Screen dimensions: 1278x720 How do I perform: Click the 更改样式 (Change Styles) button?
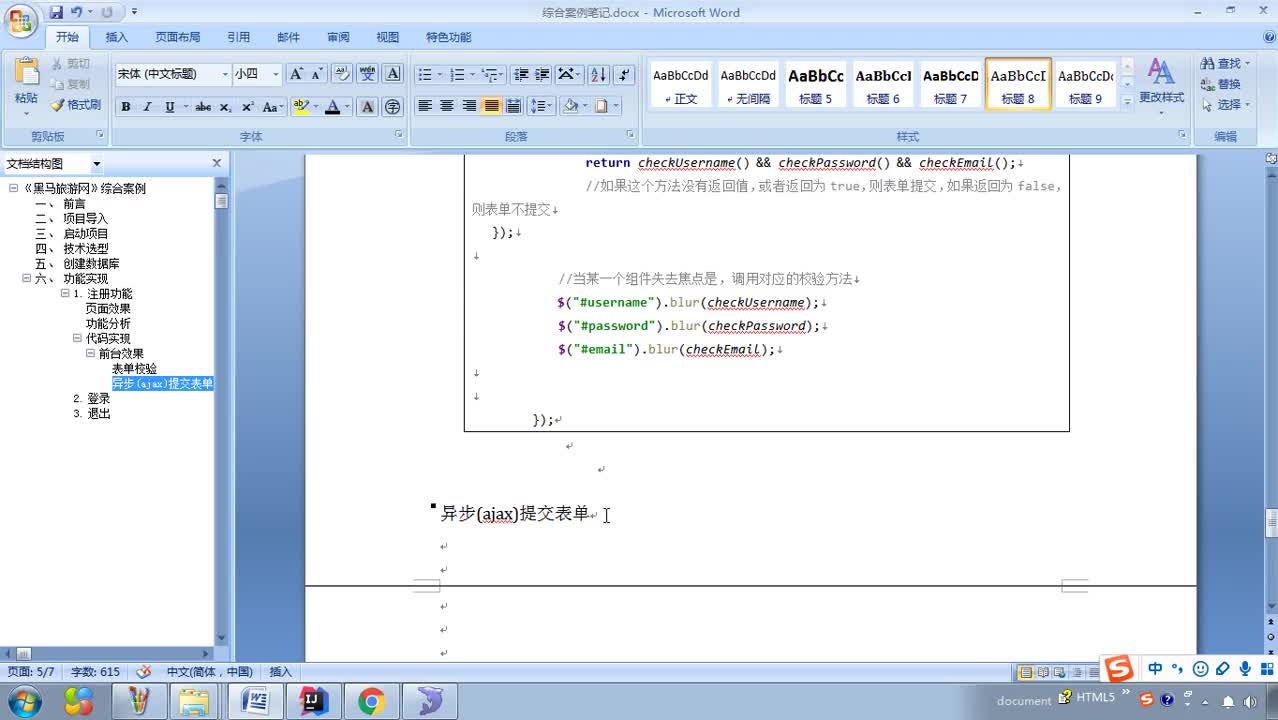tap(1161, 84)
